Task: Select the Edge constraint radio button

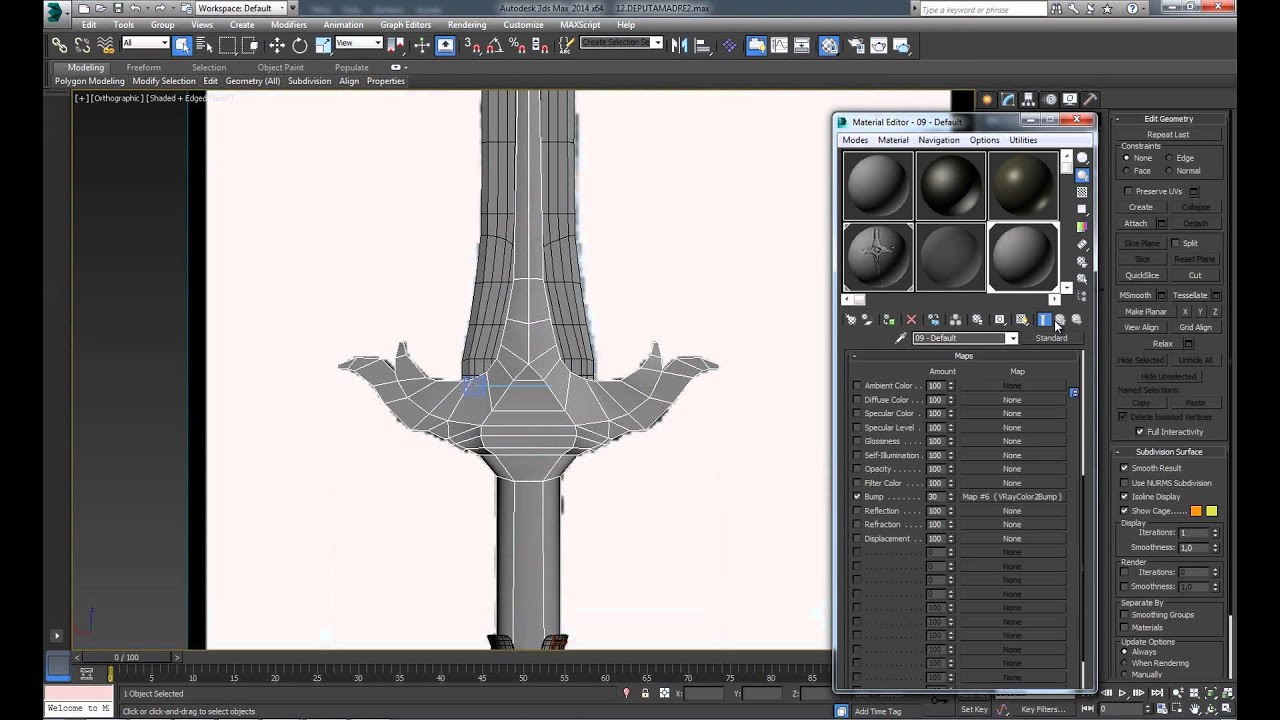Action: tap(1169, 158)
